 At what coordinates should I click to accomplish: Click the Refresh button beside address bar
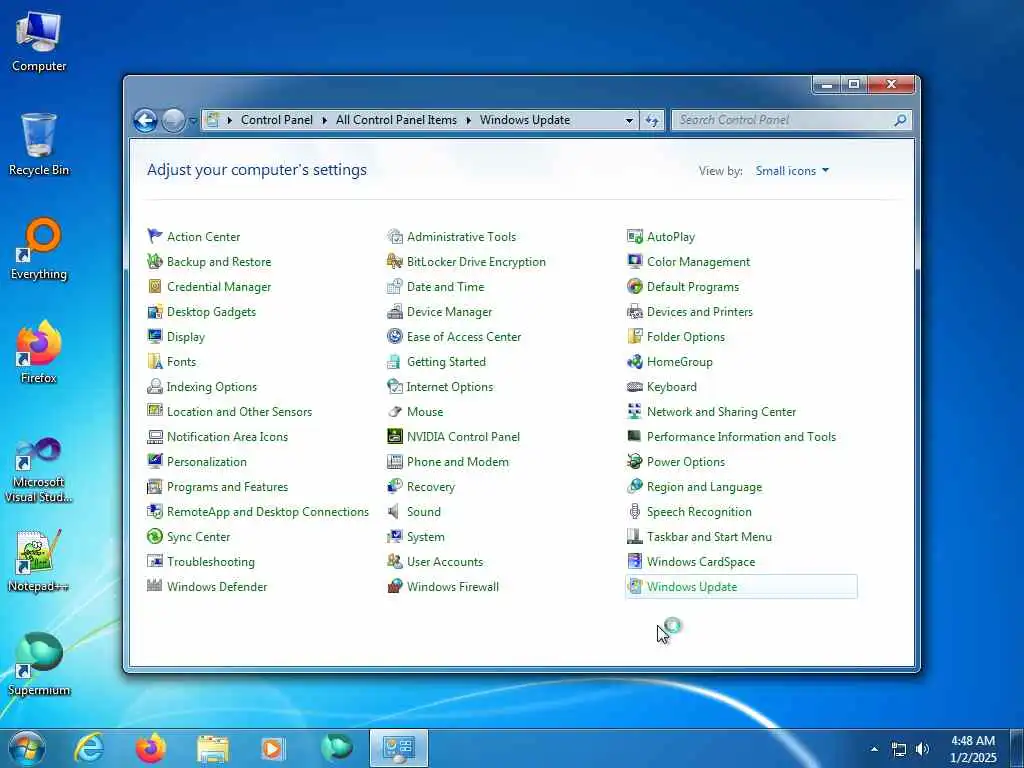(652, 120)
